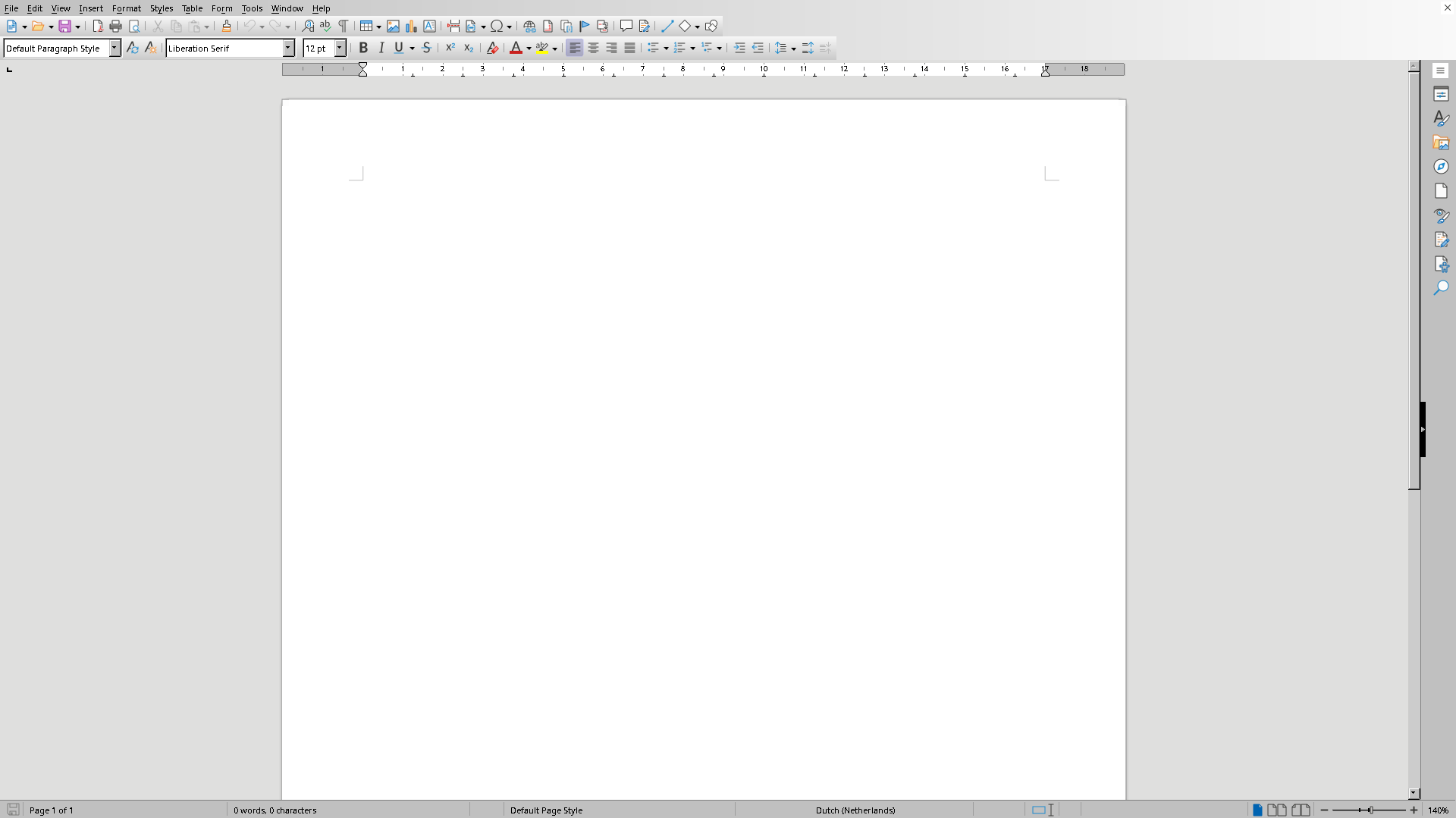Toggle Bold formatting
Viewport: 1456px width, 818px height.
[363, 48]
